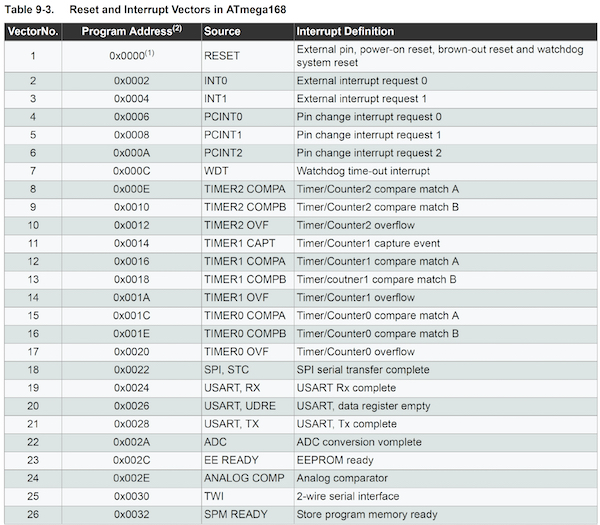This screenshot has height=525, width=600.
Task: Select 'ADC conversion vomplete' text
Action: click(x=359, y=442)
